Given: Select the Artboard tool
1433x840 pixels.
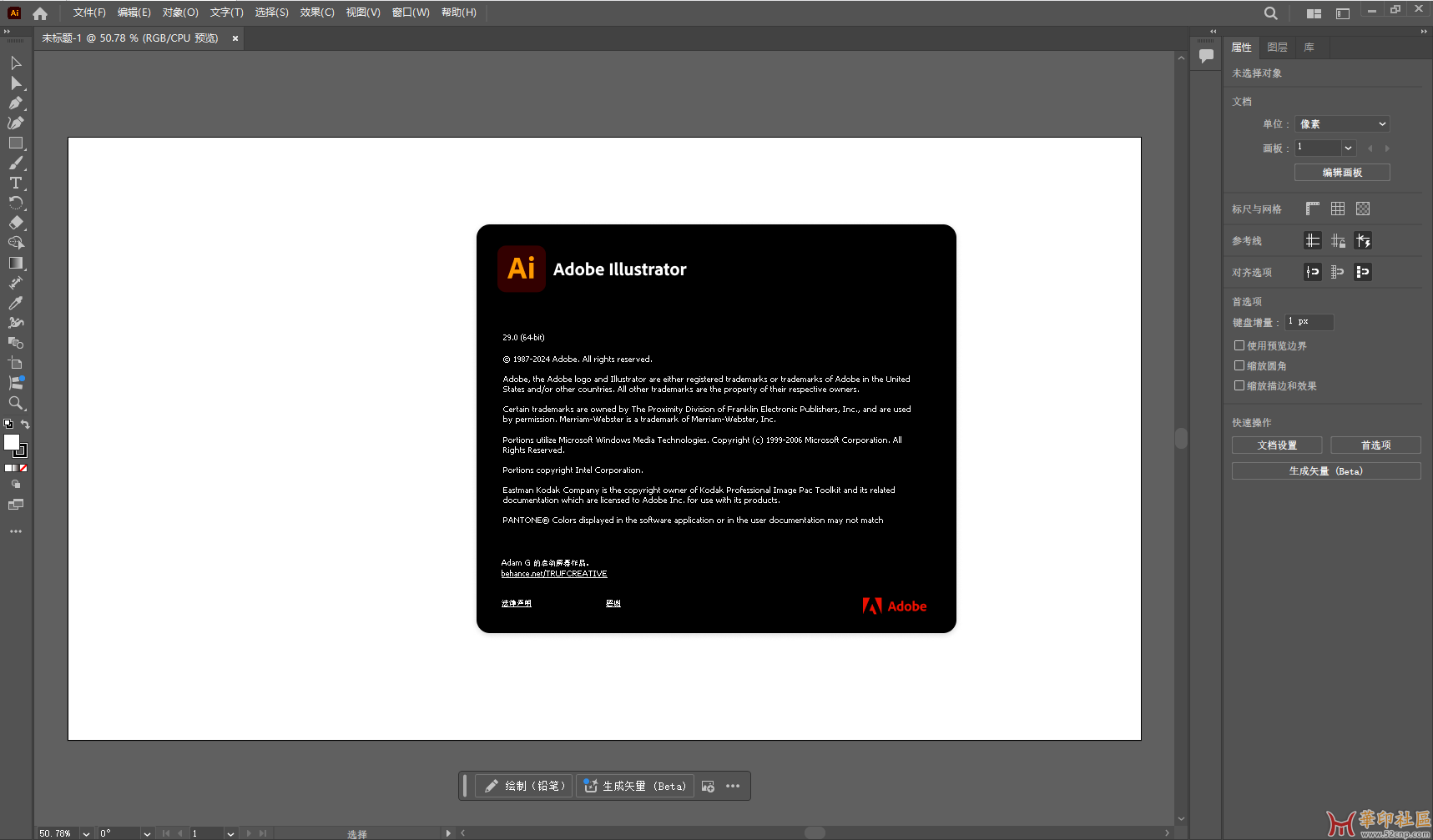Looking at the screenshot, I should coord(16,363).
